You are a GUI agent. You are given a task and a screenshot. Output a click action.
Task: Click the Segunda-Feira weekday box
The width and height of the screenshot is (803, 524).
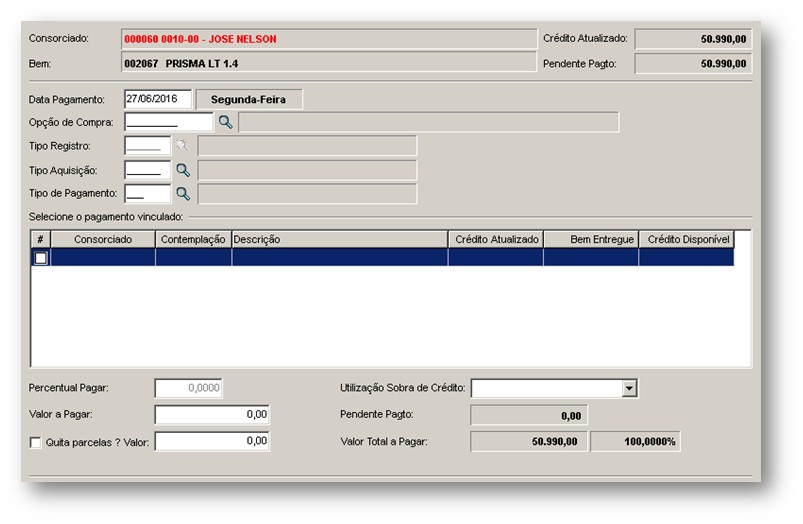click(x=249, y=99)
